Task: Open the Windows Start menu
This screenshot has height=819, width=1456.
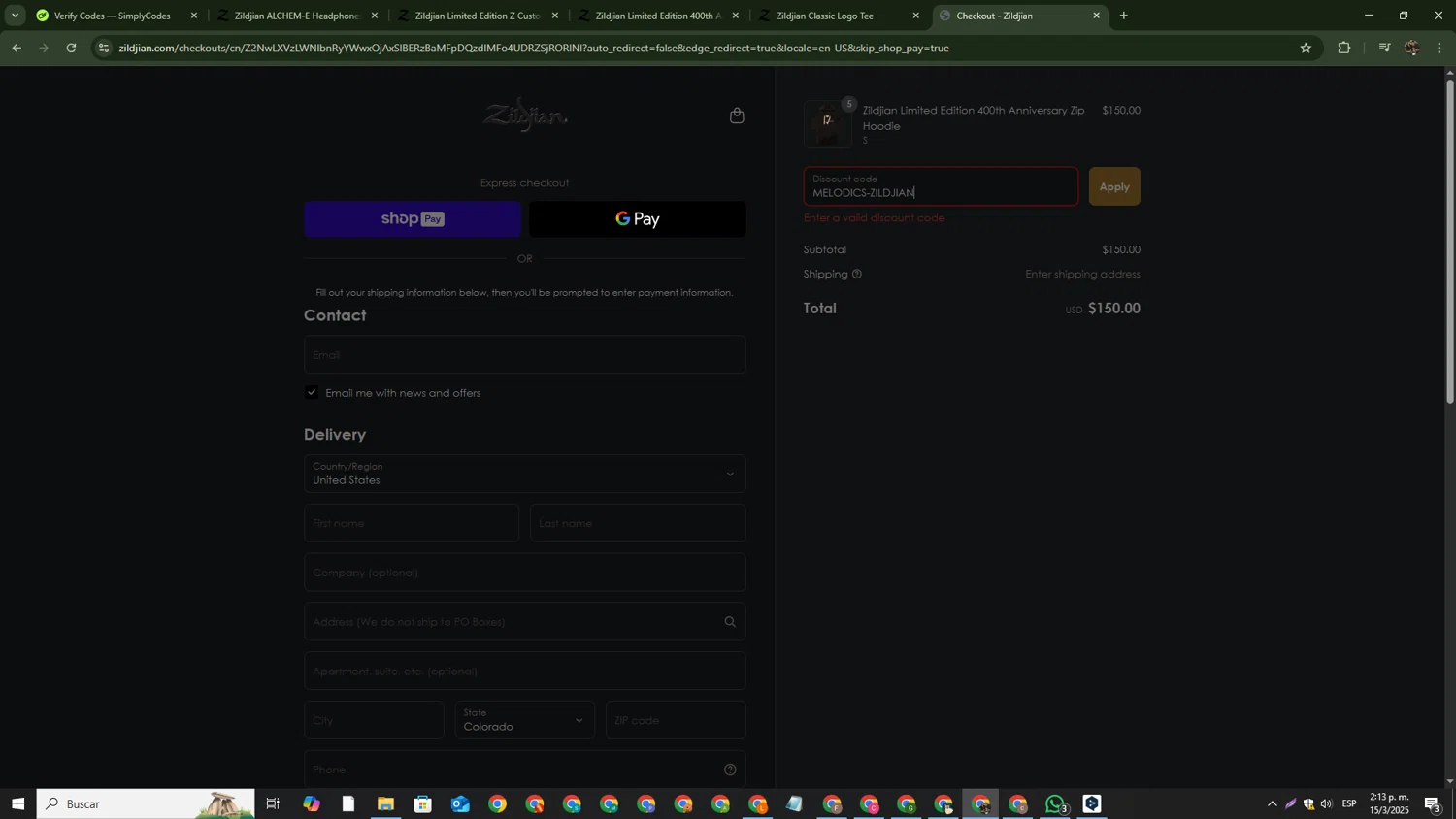Action: click(17, 803)
